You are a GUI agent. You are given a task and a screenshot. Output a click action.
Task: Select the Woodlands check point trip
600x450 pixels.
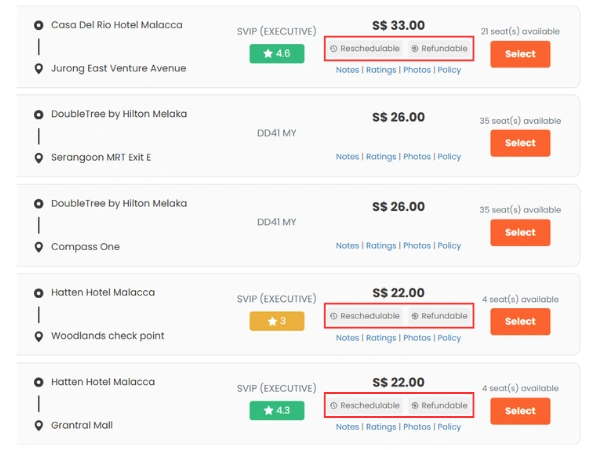(520, 321)
